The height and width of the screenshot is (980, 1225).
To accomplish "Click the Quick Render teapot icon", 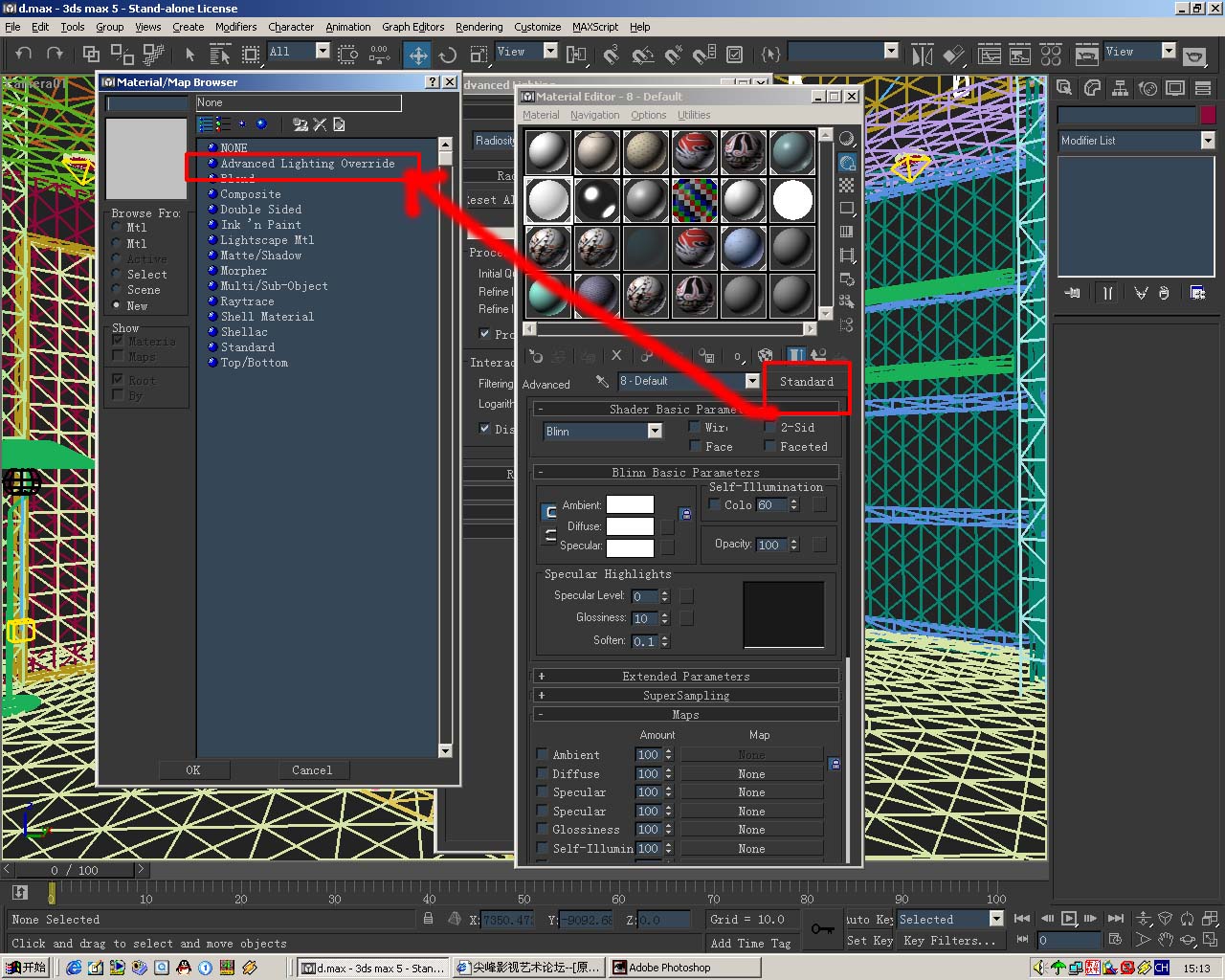I will click(1194, 54).
